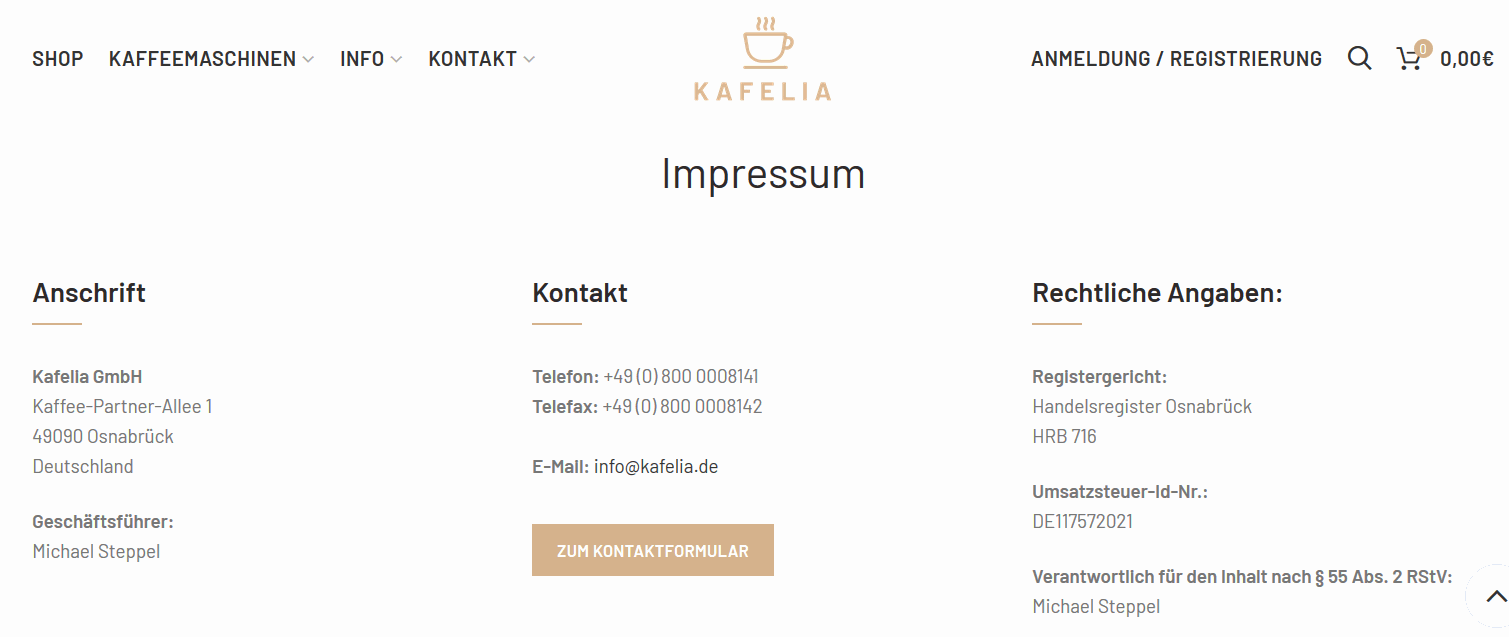The height and width of the screenshot is (637, 1509).
Task: Click the Kafelia wordmark text
Action: click(x=762, y=91)
